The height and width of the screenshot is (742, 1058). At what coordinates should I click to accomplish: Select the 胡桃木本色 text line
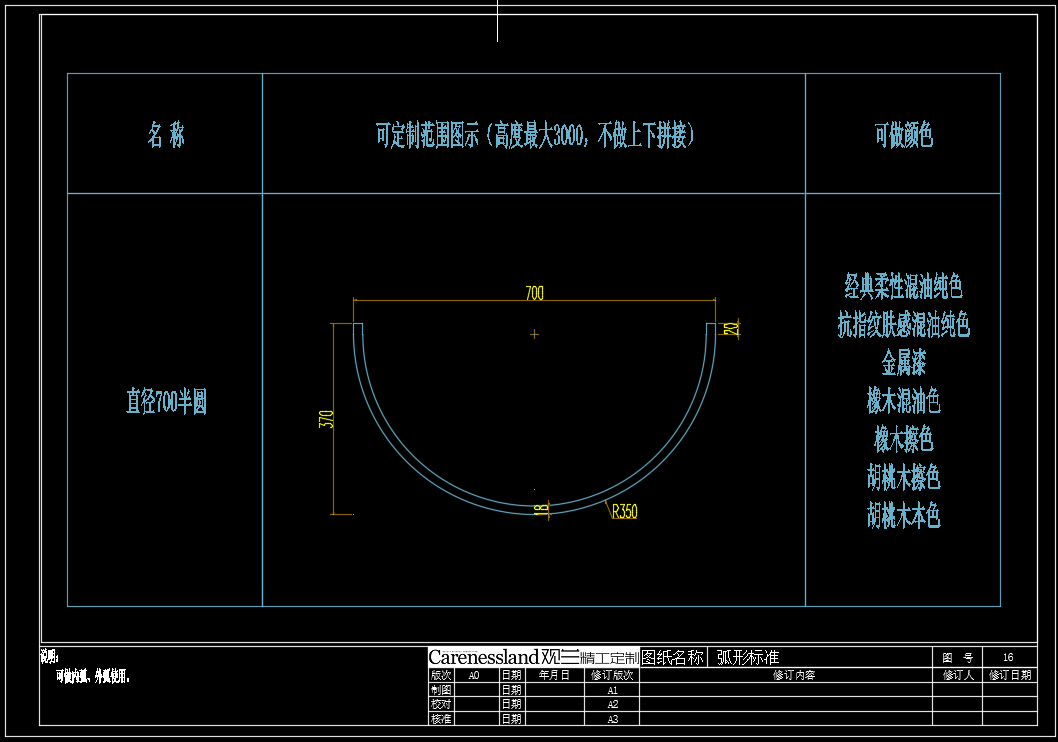[903, 516]
